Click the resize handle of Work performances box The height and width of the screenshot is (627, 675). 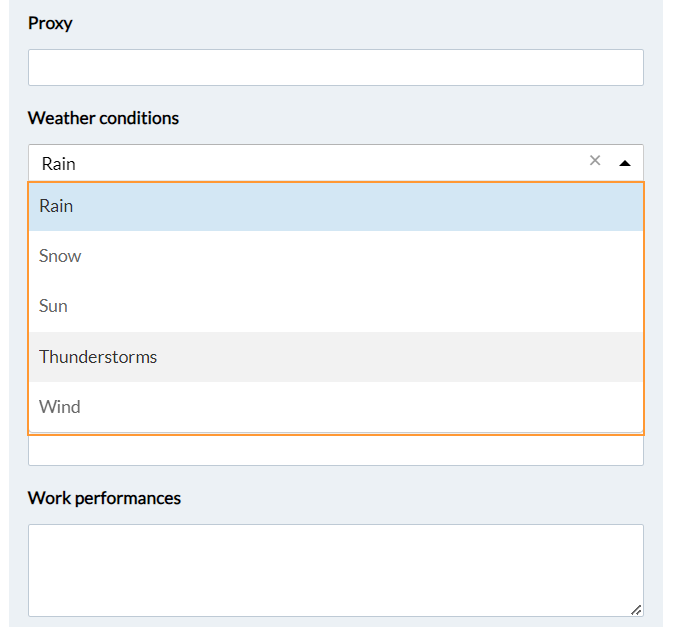click(x=636, y=610)
